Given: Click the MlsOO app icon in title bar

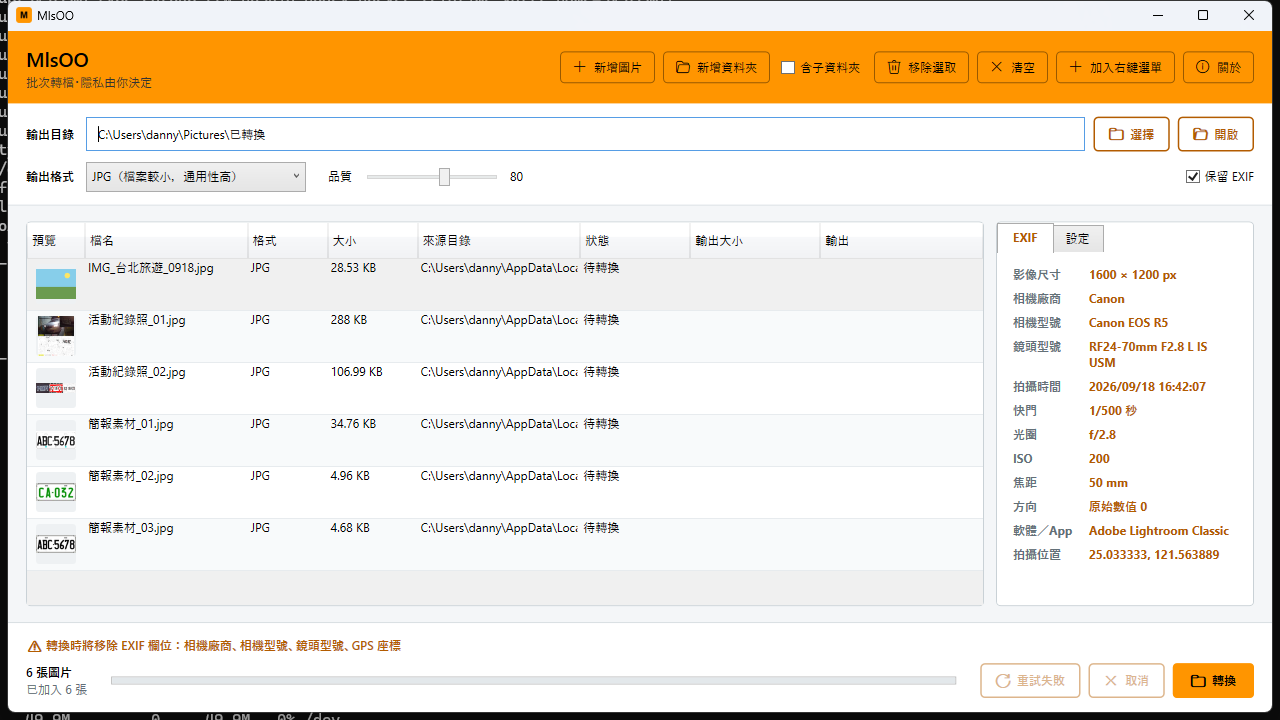Looking at the screenshot, I should click(x=23, y=15).
